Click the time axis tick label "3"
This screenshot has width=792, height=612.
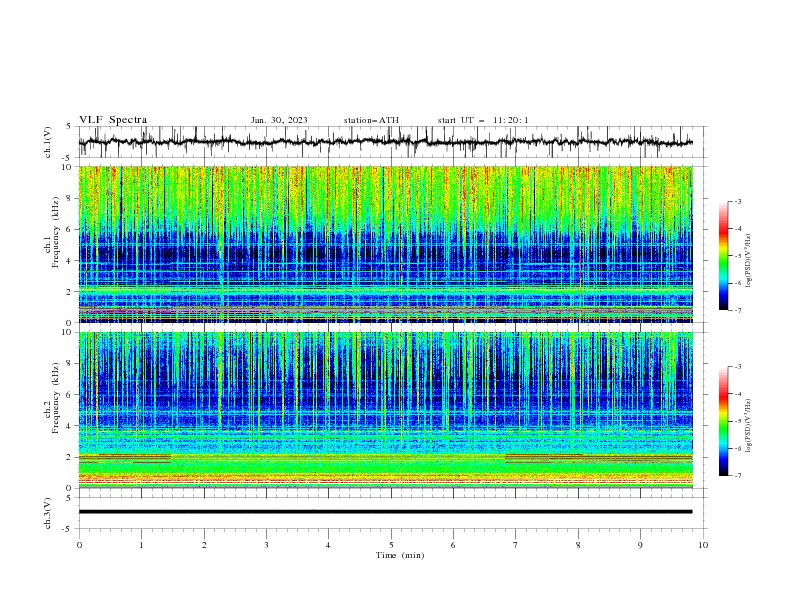(x=266, y=545)
